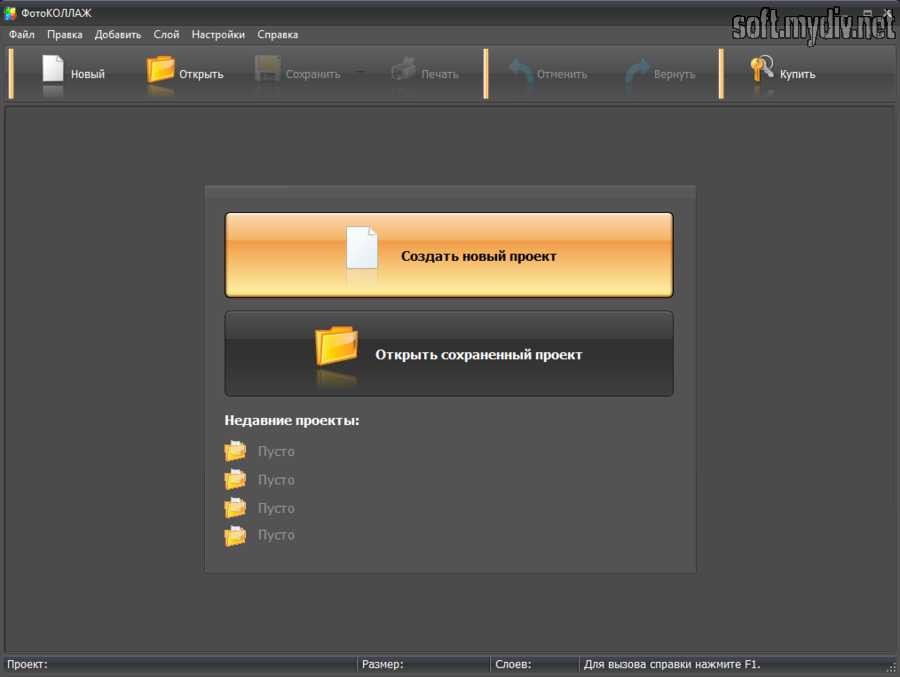The width and height of the screenshot is (900, 677).
Task: Open the Добавить menu
Action: tap(118, 34)
